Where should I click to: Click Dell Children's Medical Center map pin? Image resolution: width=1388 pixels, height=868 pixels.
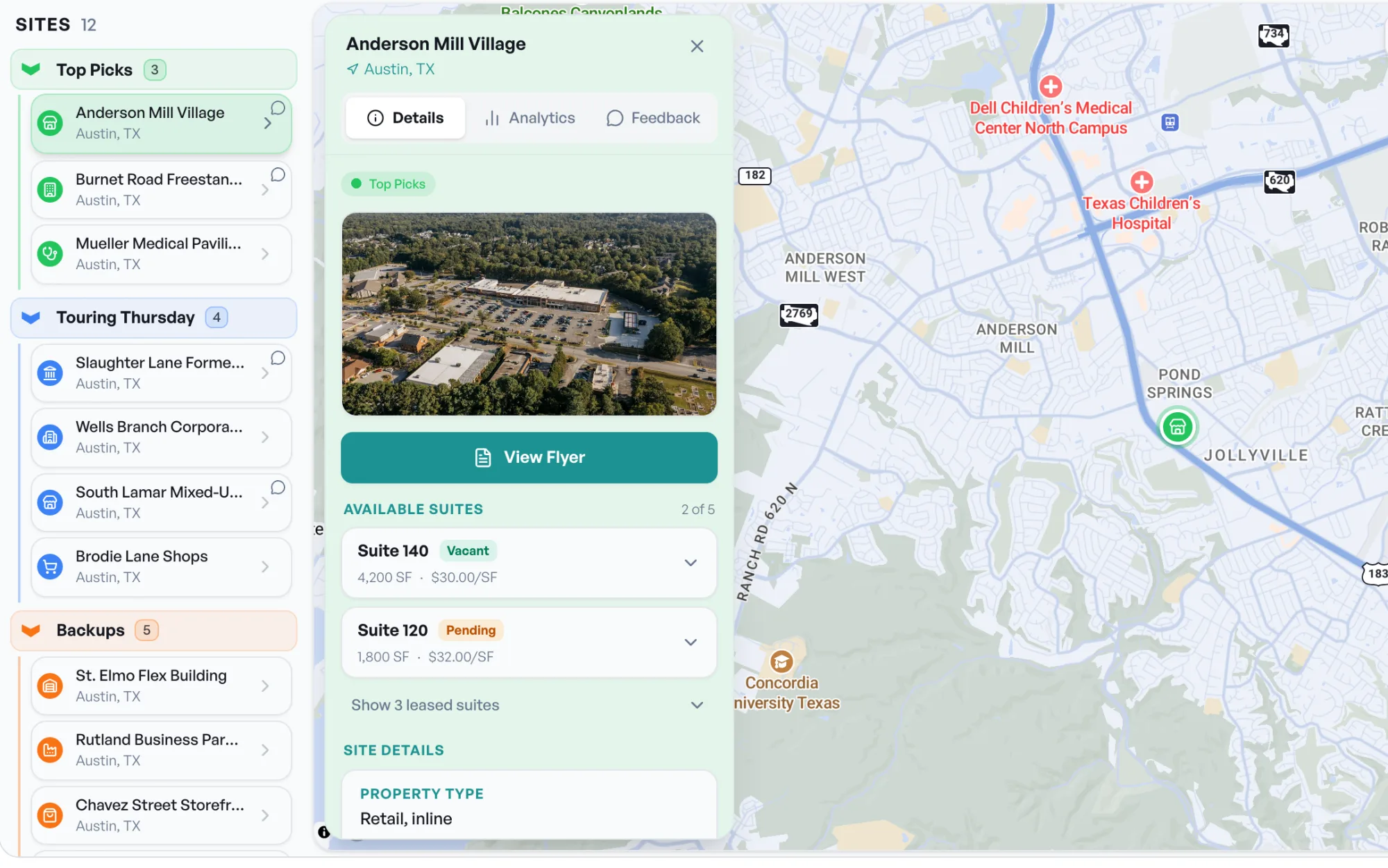tap(1051, 87)
